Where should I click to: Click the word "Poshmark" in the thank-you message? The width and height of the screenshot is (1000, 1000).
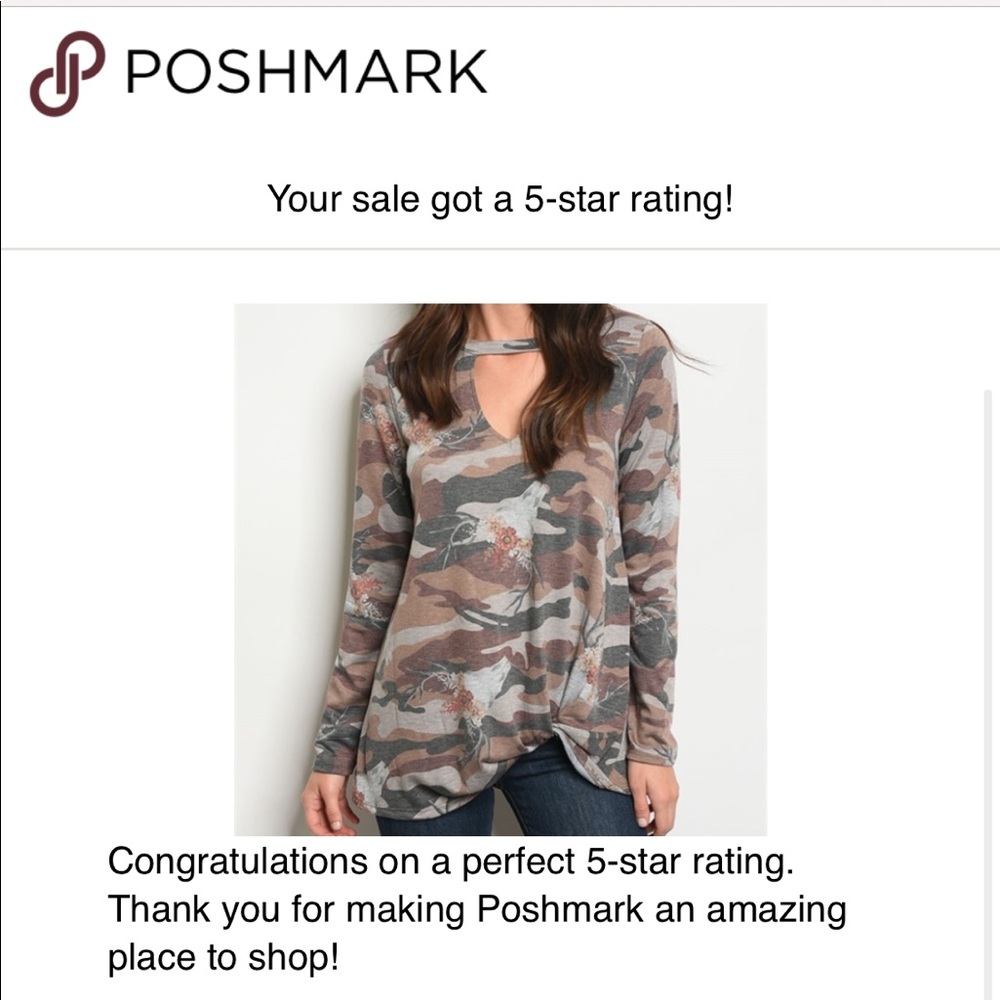click(x=560, y=909)
